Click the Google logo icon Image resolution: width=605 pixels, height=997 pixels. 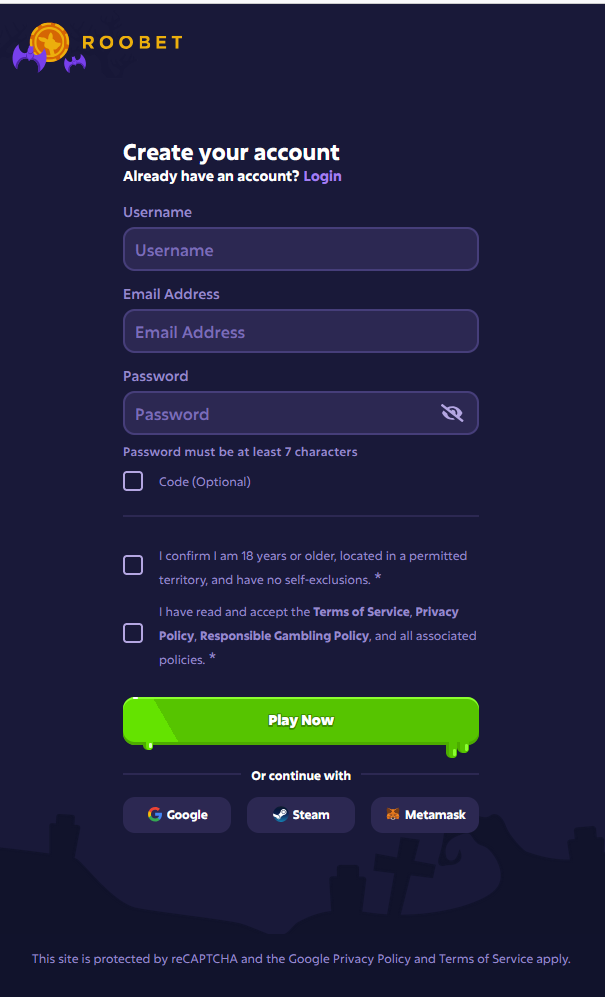point(155,815)
